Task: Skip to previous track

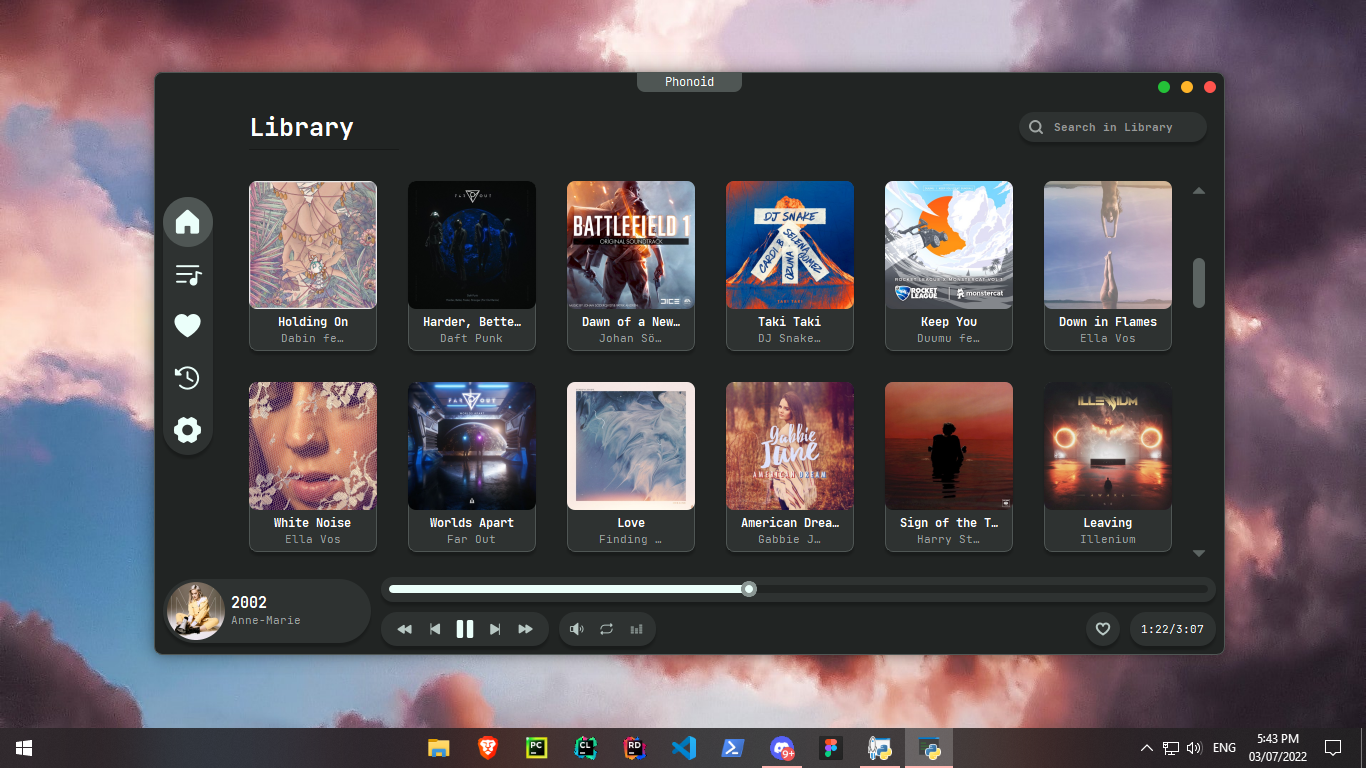Action: tap(435, 629)
